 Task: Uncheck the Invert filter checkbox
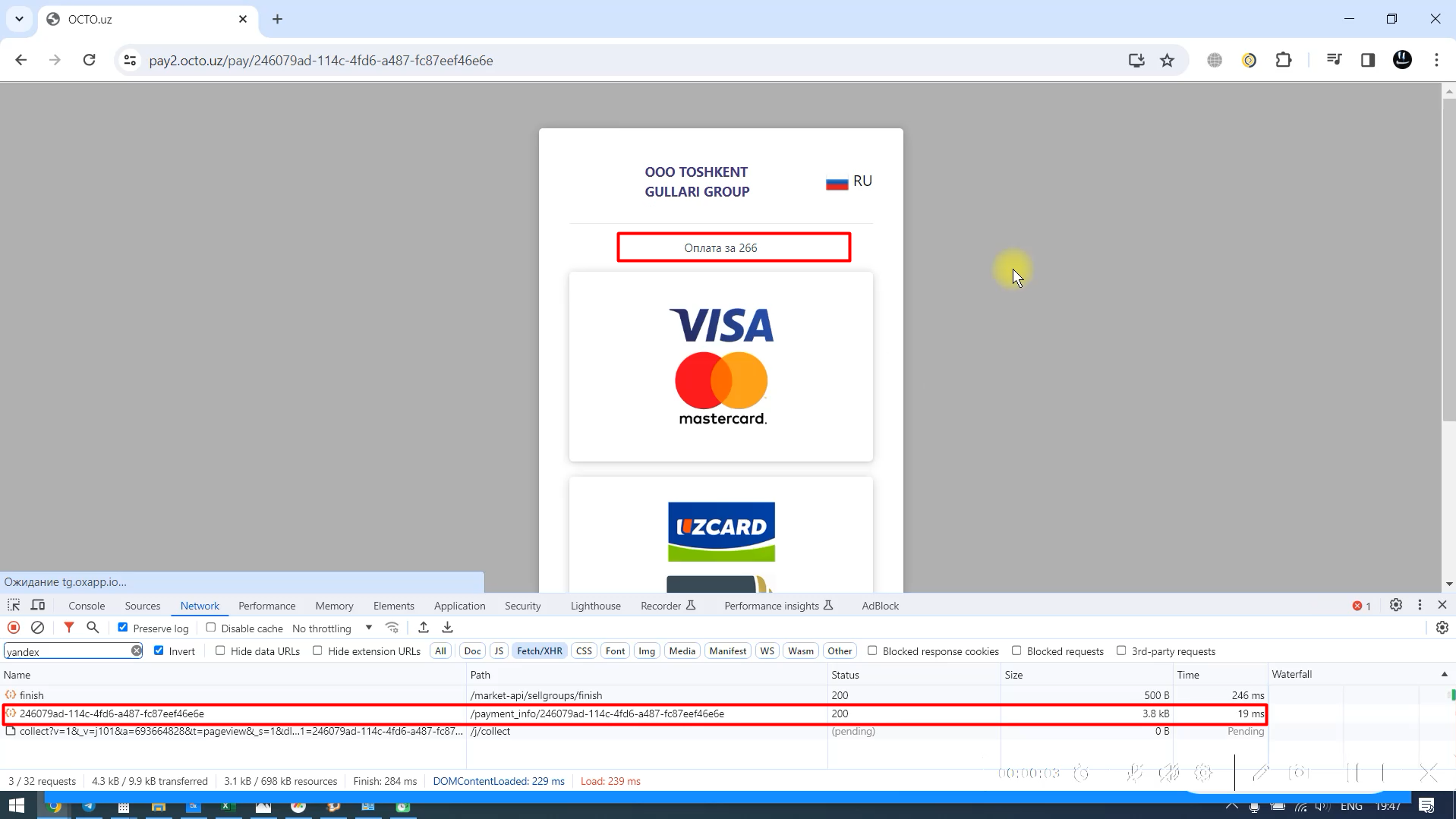[159, 650]
